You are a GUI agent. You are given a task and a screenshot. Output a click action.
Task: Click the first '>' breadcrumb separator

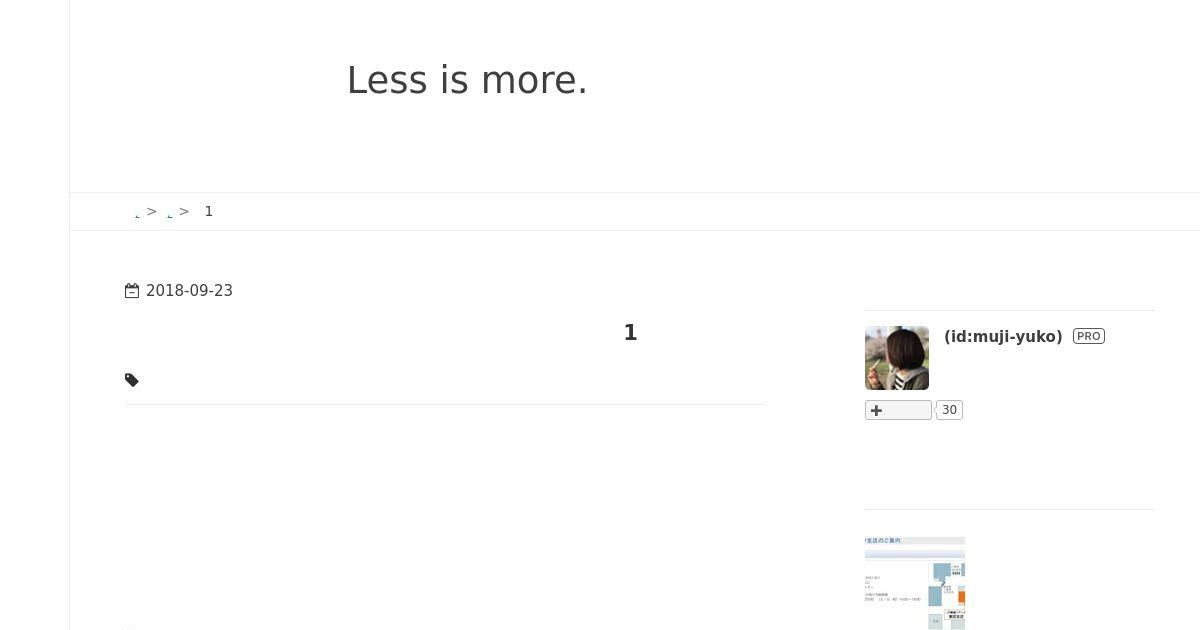click(x=152, y=212)
